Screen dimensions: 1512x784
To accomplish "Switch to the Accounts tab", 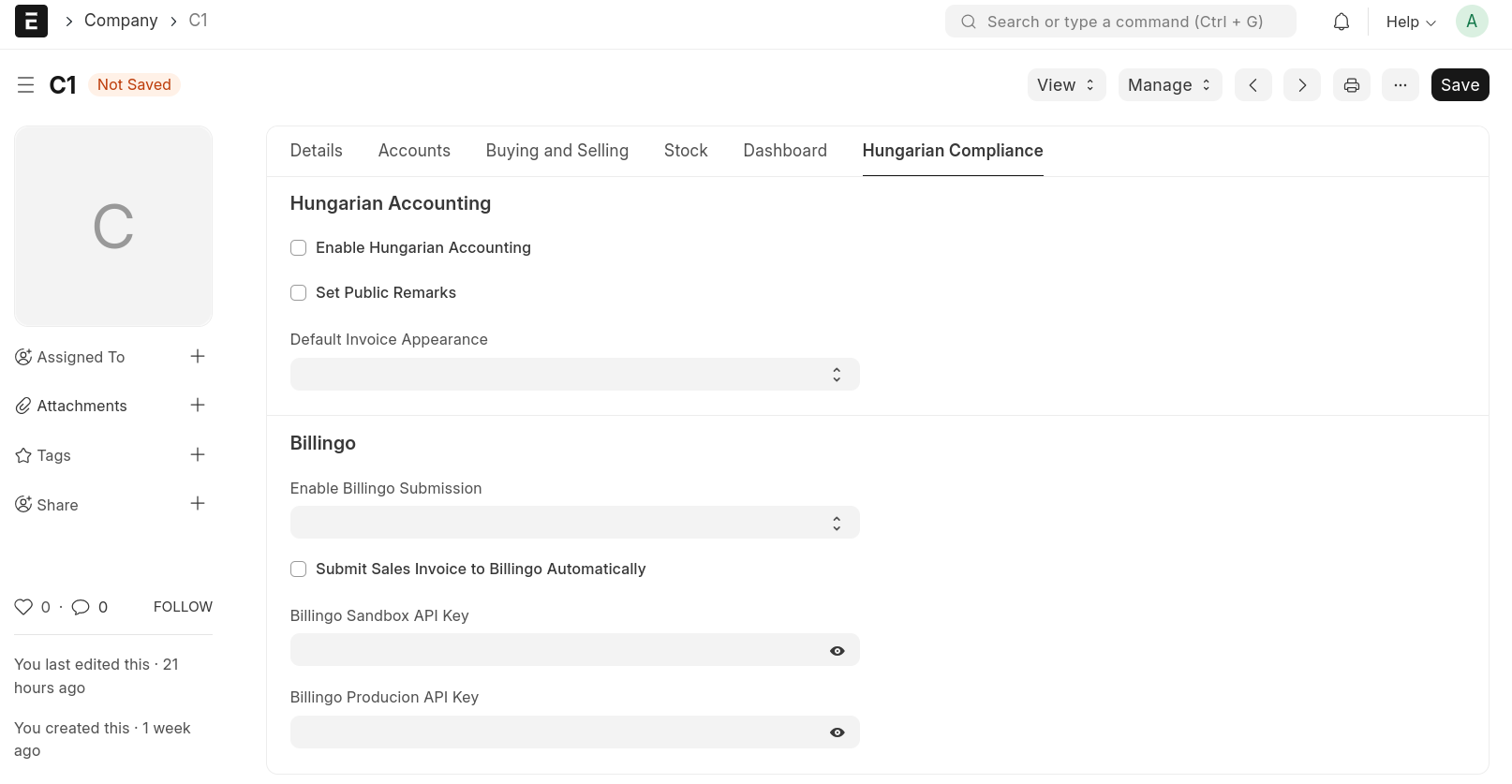I will pos(414,151).
